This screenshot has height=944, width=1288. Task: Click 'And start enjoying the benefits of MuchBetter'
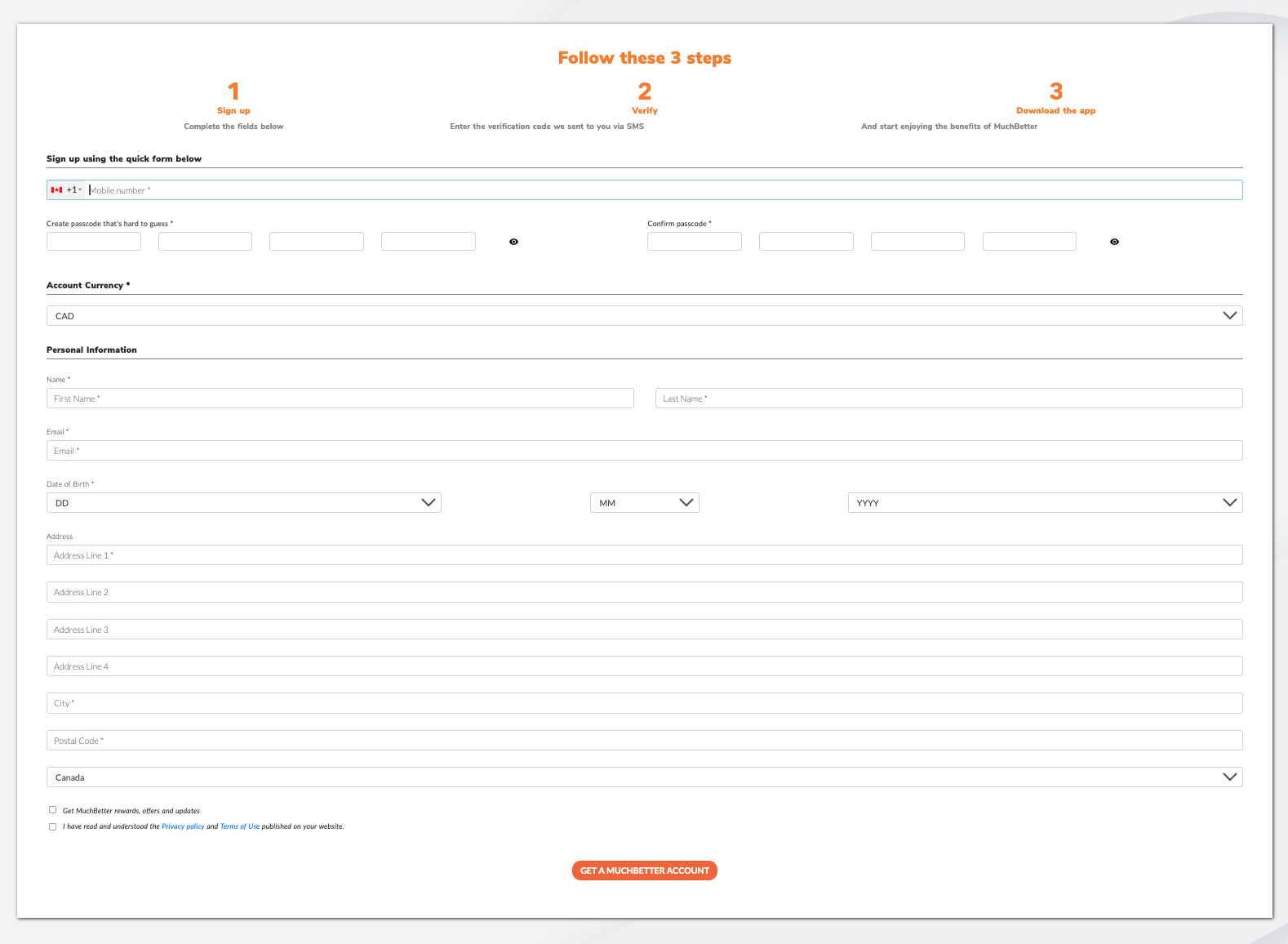click(x=949, y=127)
